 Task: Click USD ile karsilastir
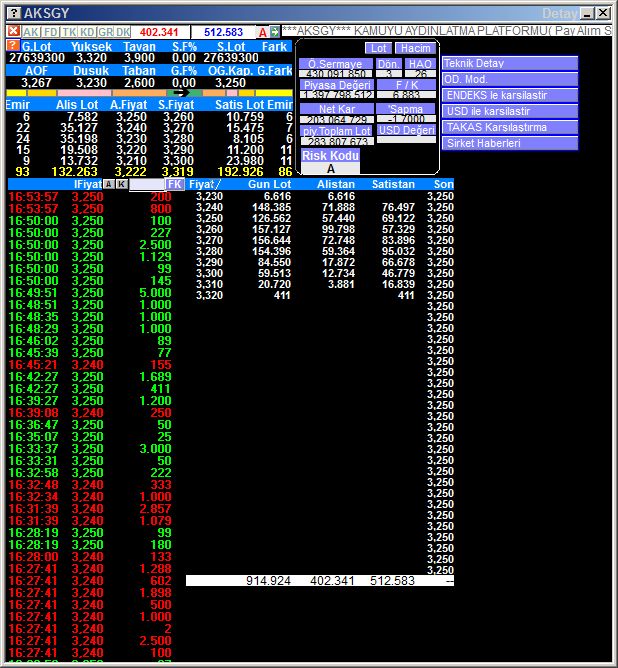point(510,111)
